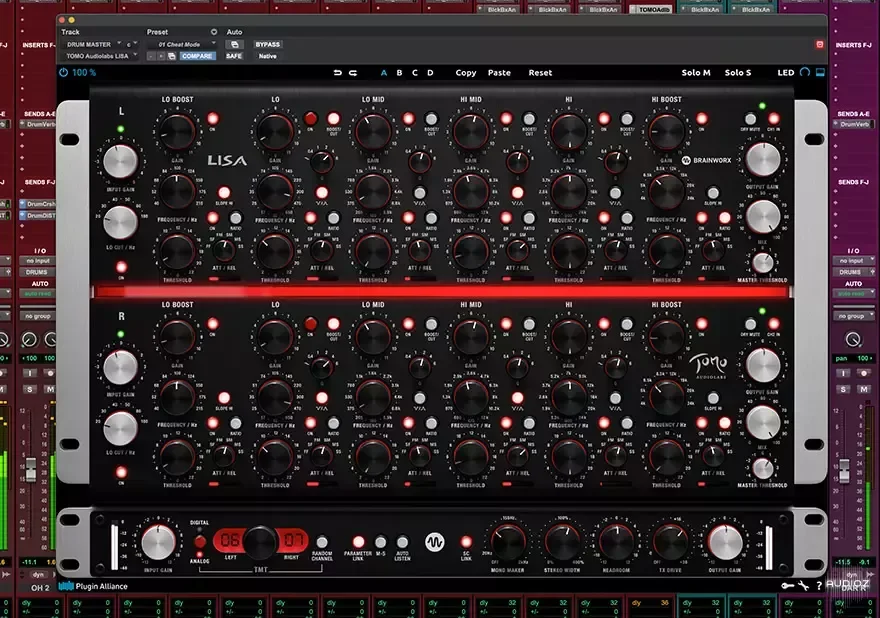Toggle the M-S button
Image resolution: width=880 pixels, height=618 pixels.
[381, 542]
